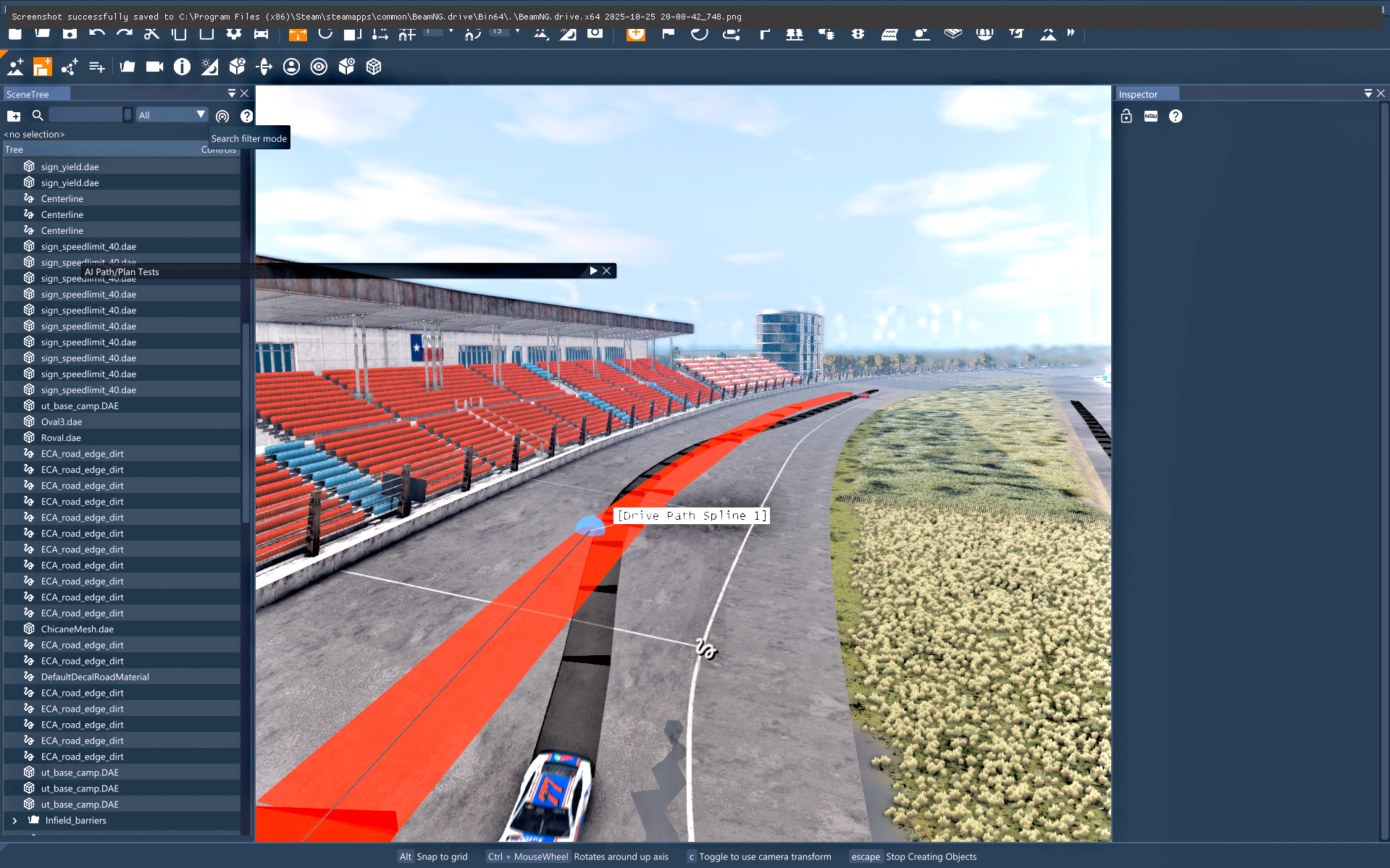The width and height of the screenshot is (1390, 868).
Task: Click the add-list-item icon in second toolbar
Action: (97, 67)
